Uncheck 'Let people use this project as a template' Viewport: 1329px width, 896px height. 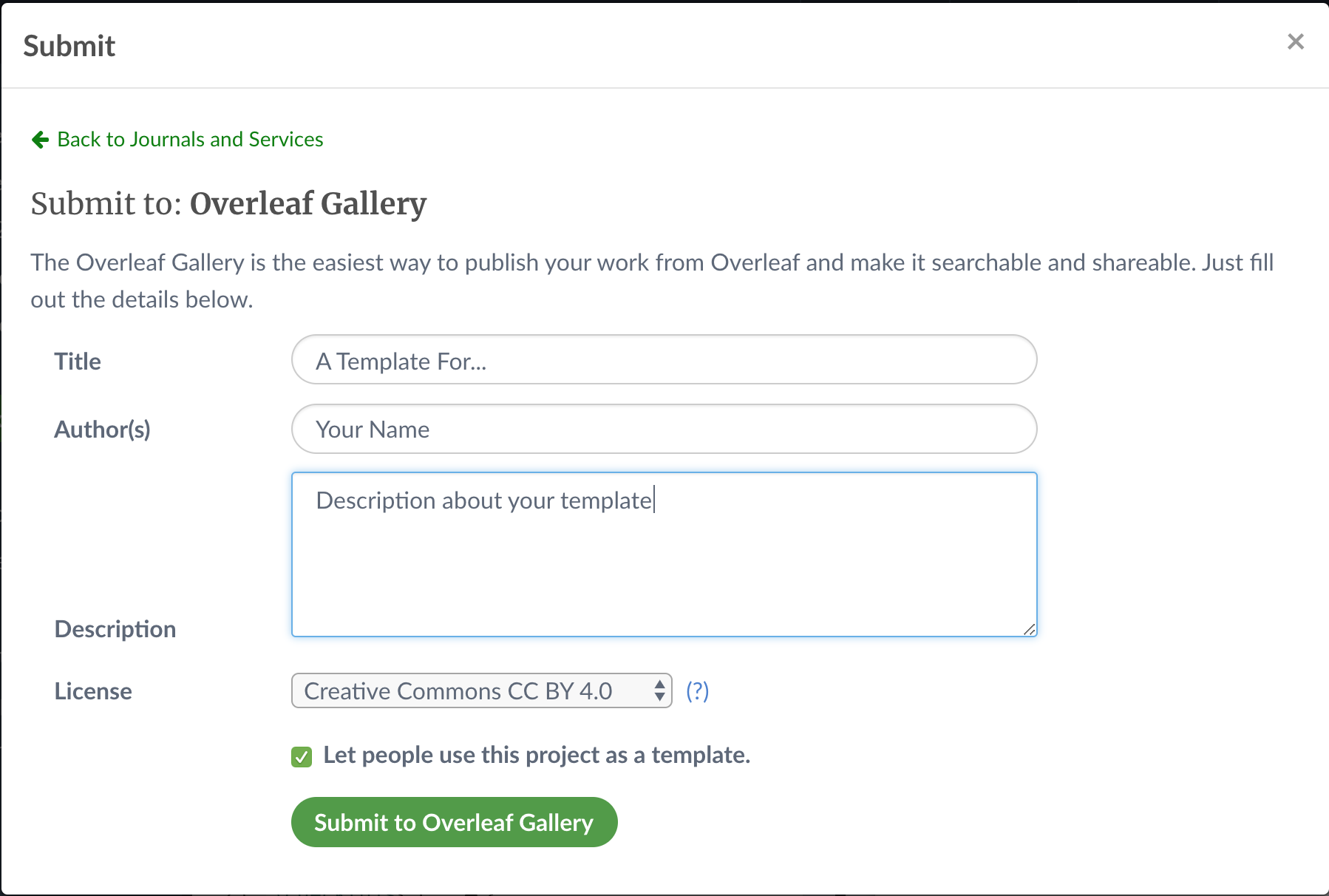(300, 756)
